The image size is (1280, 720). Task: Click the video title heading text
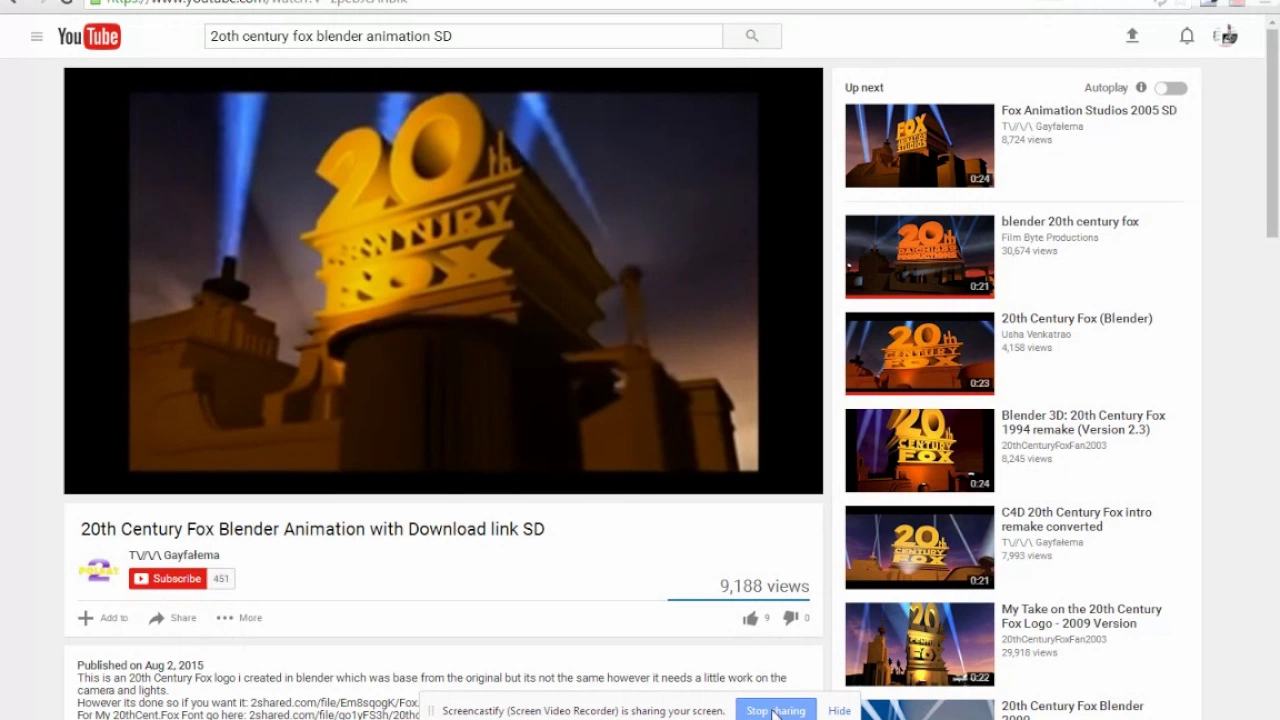coord(313,529)
